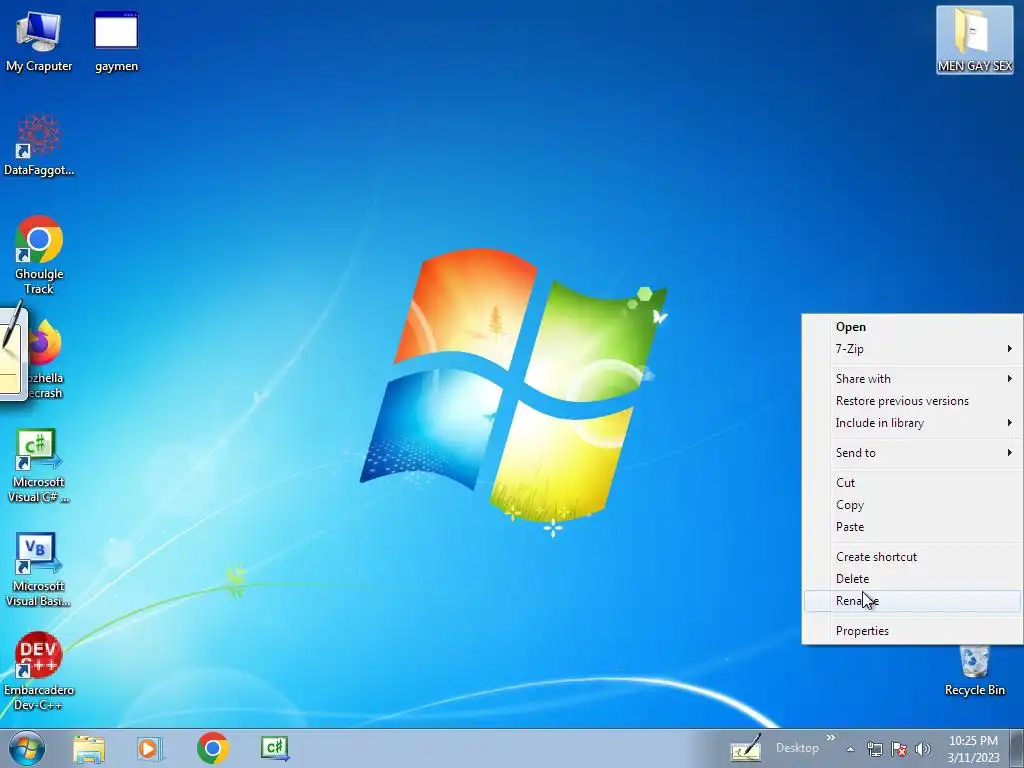Select Copy from the context menu
This screenshot has height=768, width=1024.
click(913, 505)
